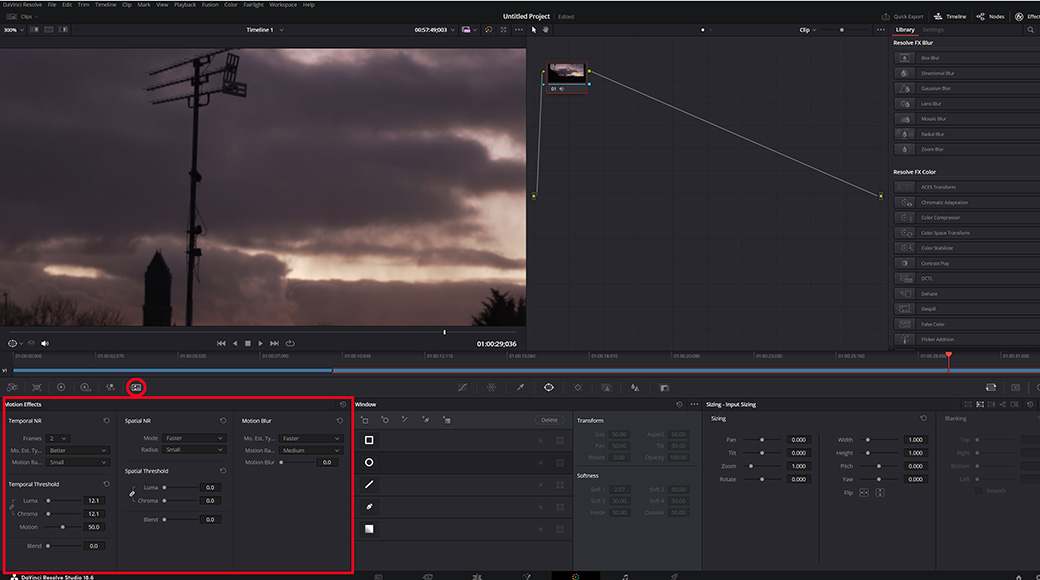Flip image horizontally in Sizing
The image size is (1040, 580).
pos(864,493)
